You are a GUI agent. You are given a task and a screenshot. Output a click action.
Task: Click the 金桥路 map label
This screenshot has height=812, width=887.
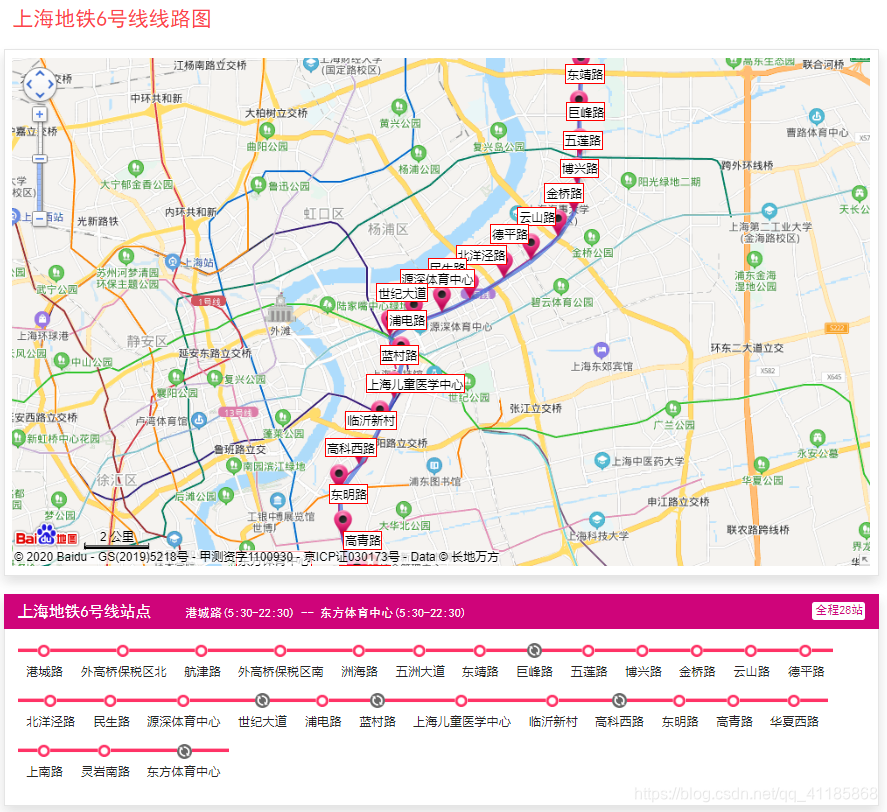[x=563, y=194]
